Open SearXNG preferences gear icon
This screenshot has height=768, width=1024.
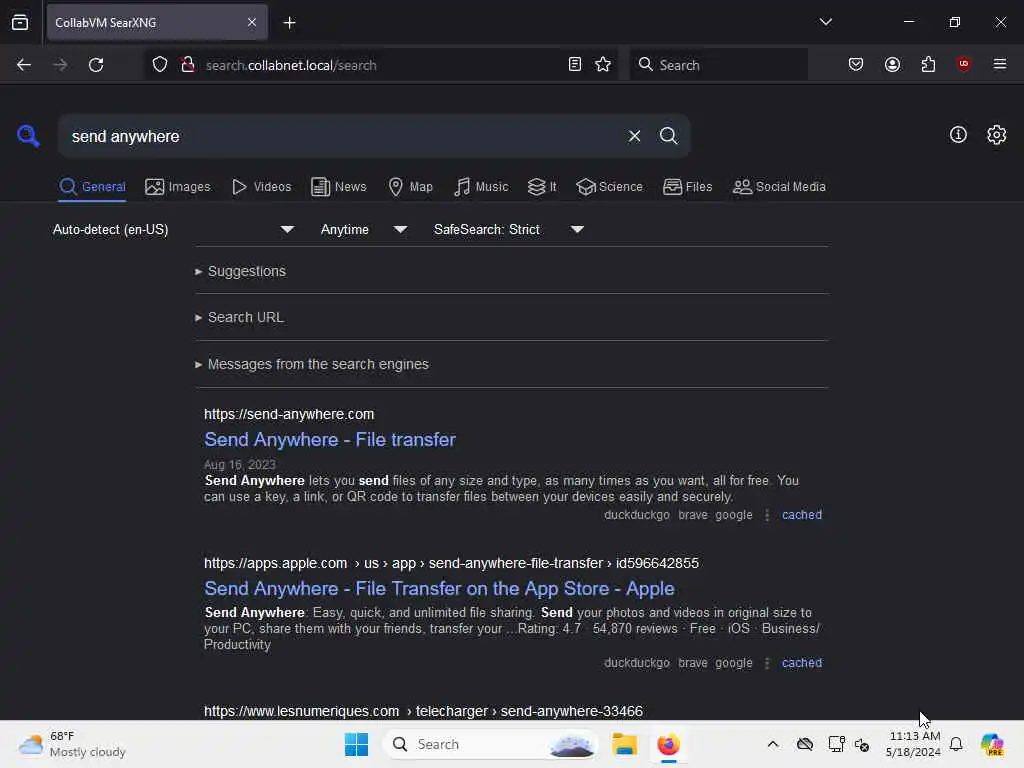coord(997,135)
